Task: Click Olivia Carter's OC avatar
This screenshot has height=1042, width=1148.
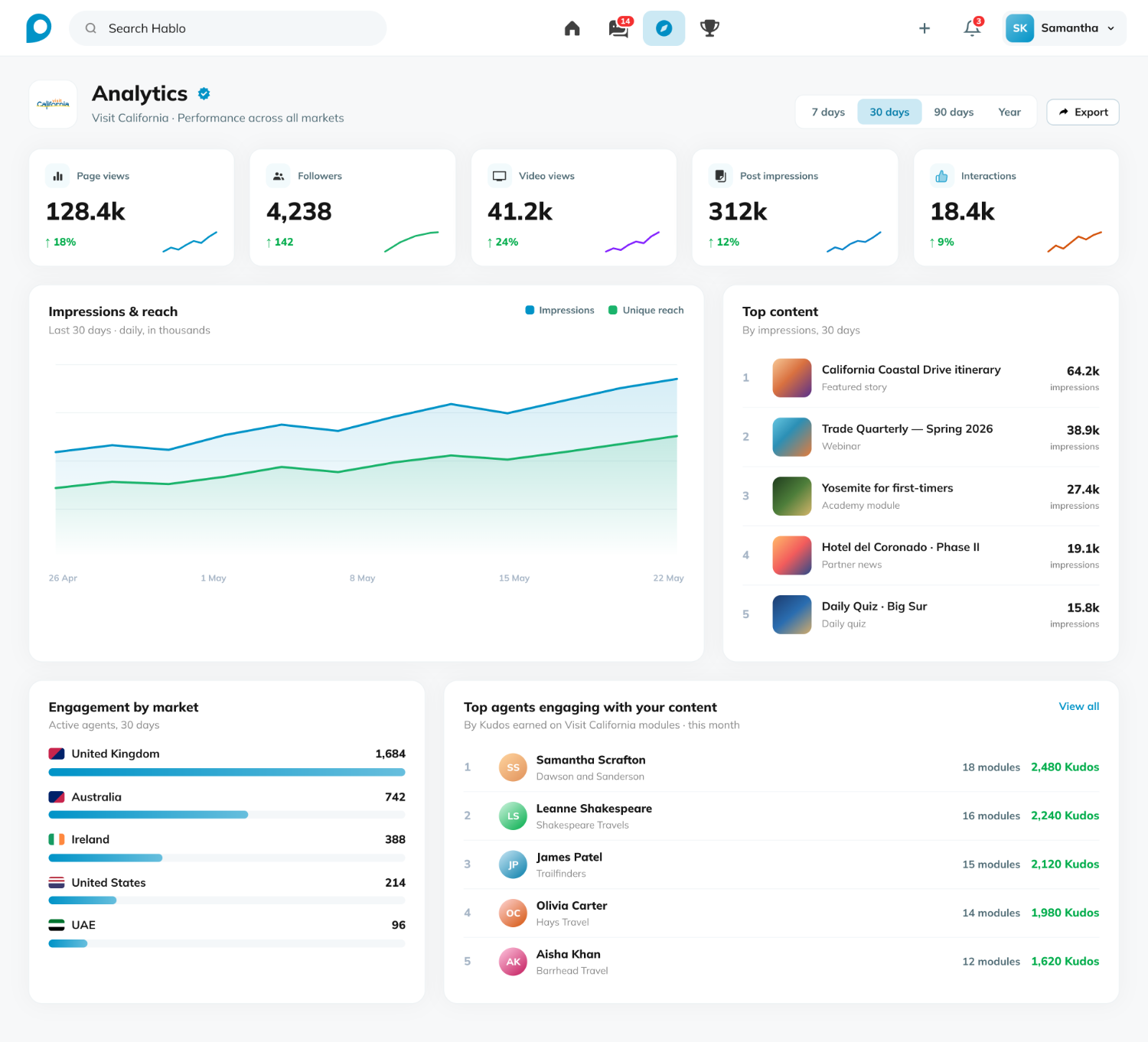Action: (513, 913)
